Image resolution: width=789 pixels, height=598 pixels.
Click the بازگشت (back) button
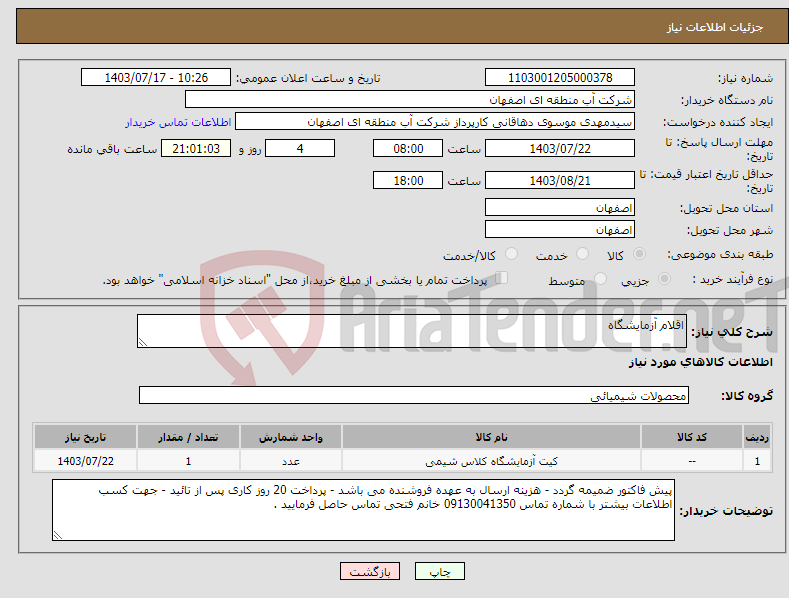[370, 571]
